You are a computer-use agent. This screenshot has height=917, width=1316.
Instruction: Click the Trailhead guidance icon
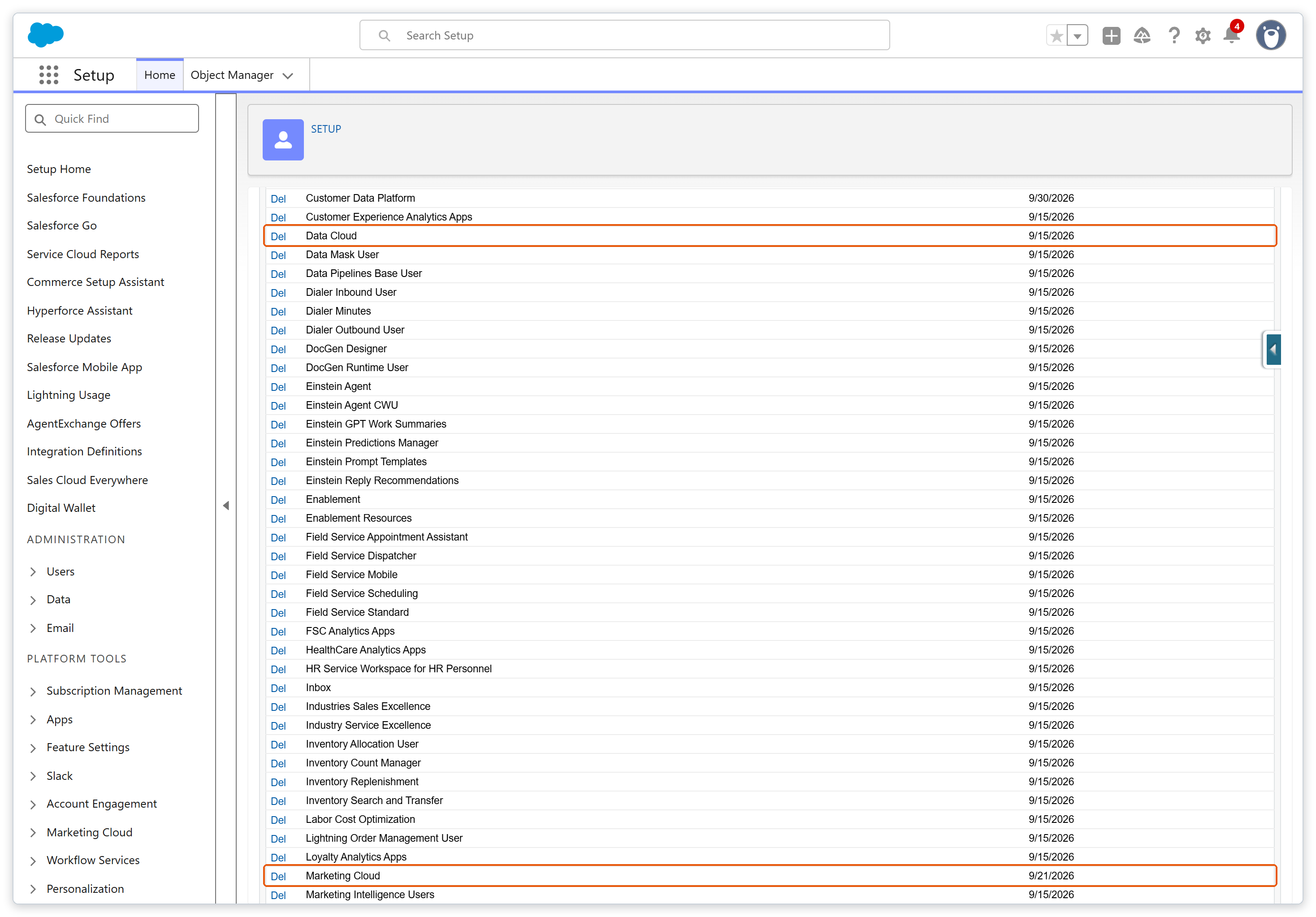coord(1142,35)
